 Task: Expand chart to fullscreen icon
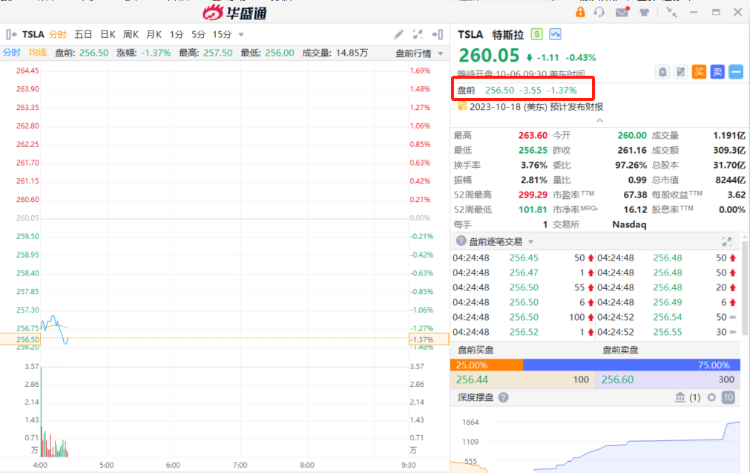(x=418, y=34)
